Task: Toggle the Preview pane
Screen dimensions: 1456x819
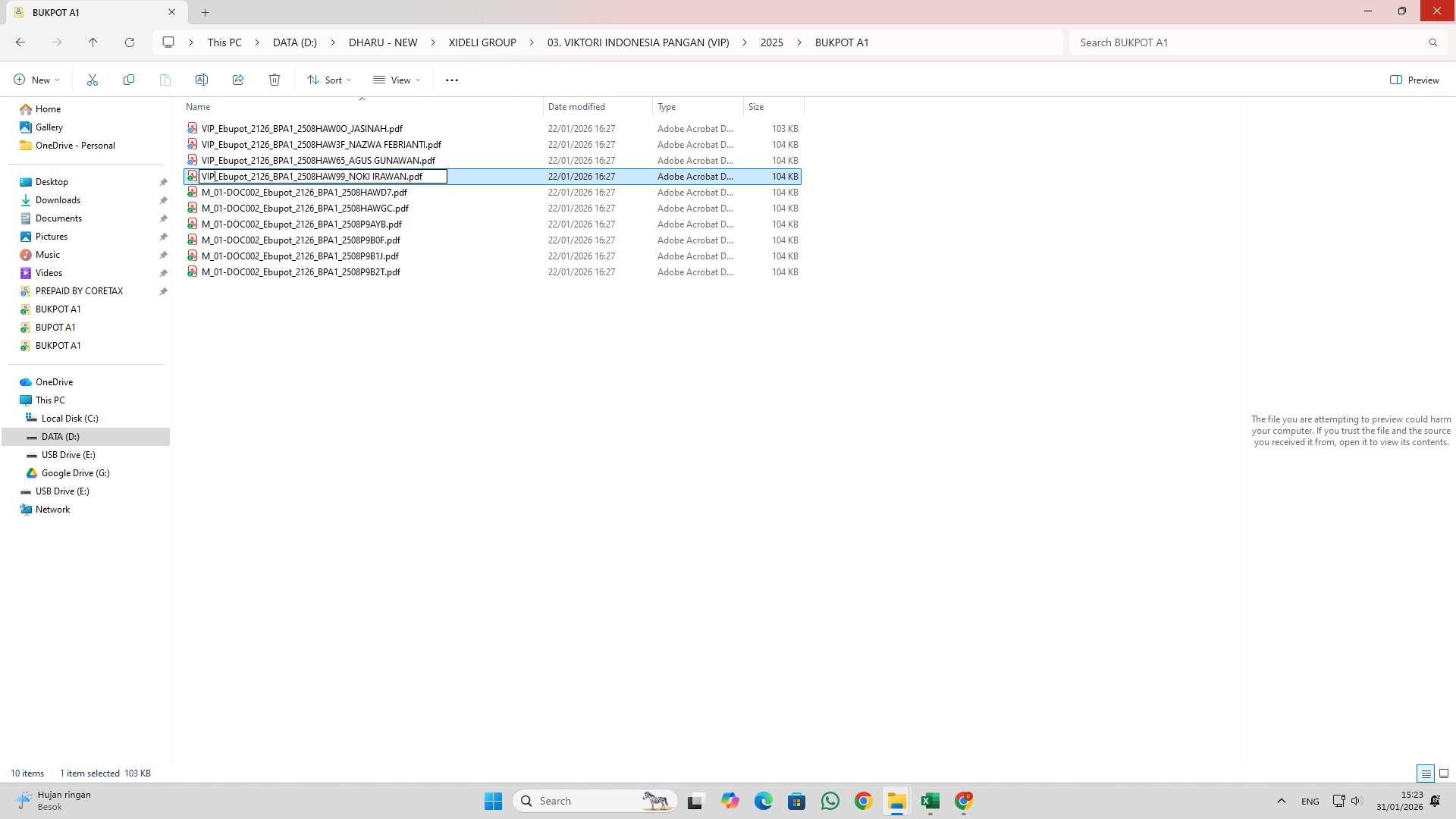Action: 1415,79
